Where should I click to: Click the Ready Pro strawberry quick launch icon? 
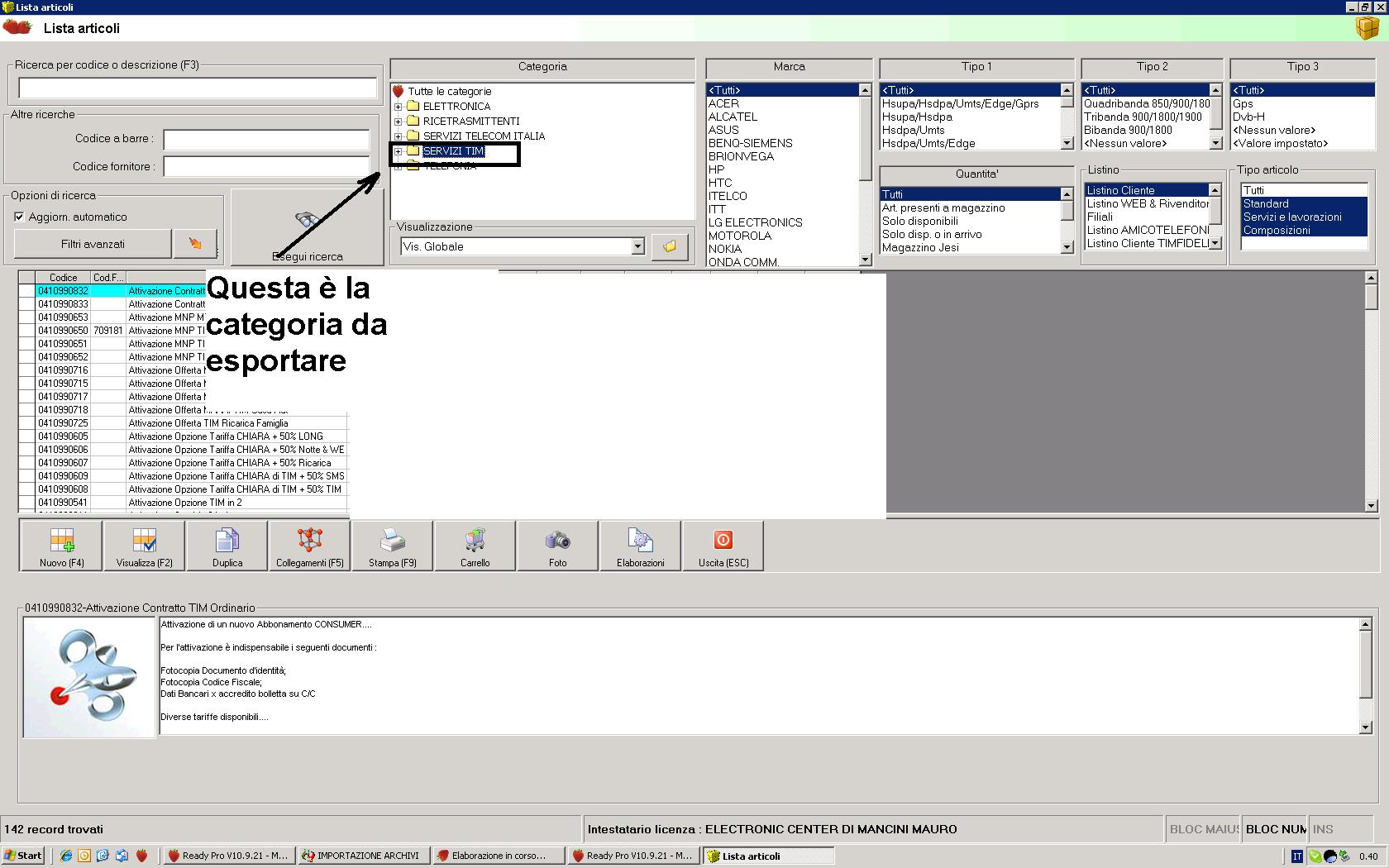141,856
